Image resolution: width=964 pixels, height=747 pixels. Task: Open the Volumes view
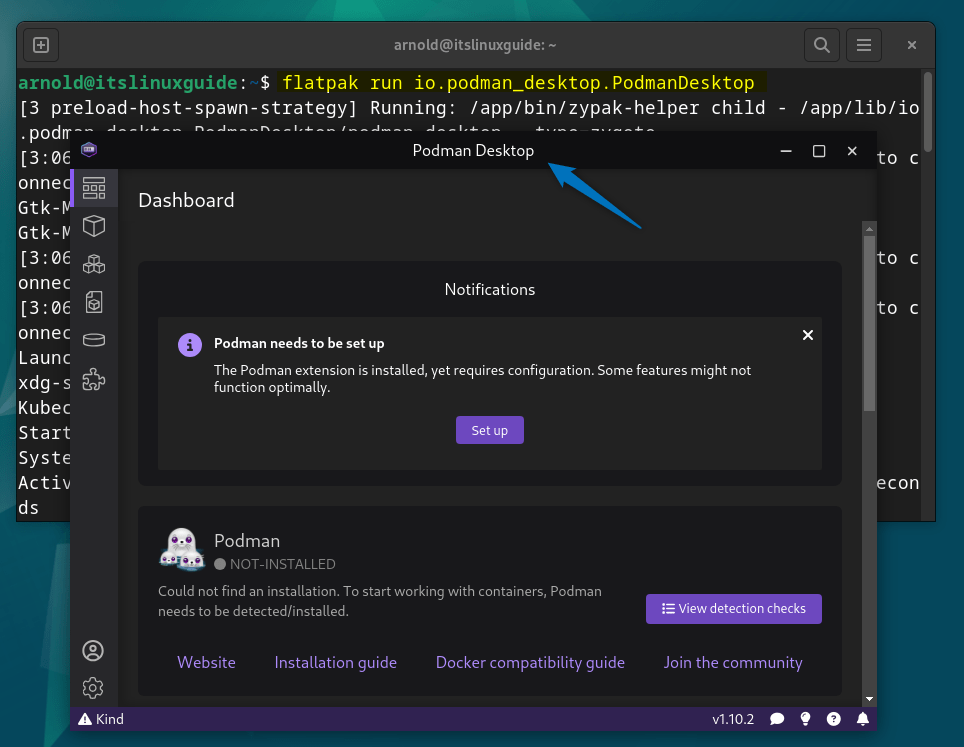point(93,339)
